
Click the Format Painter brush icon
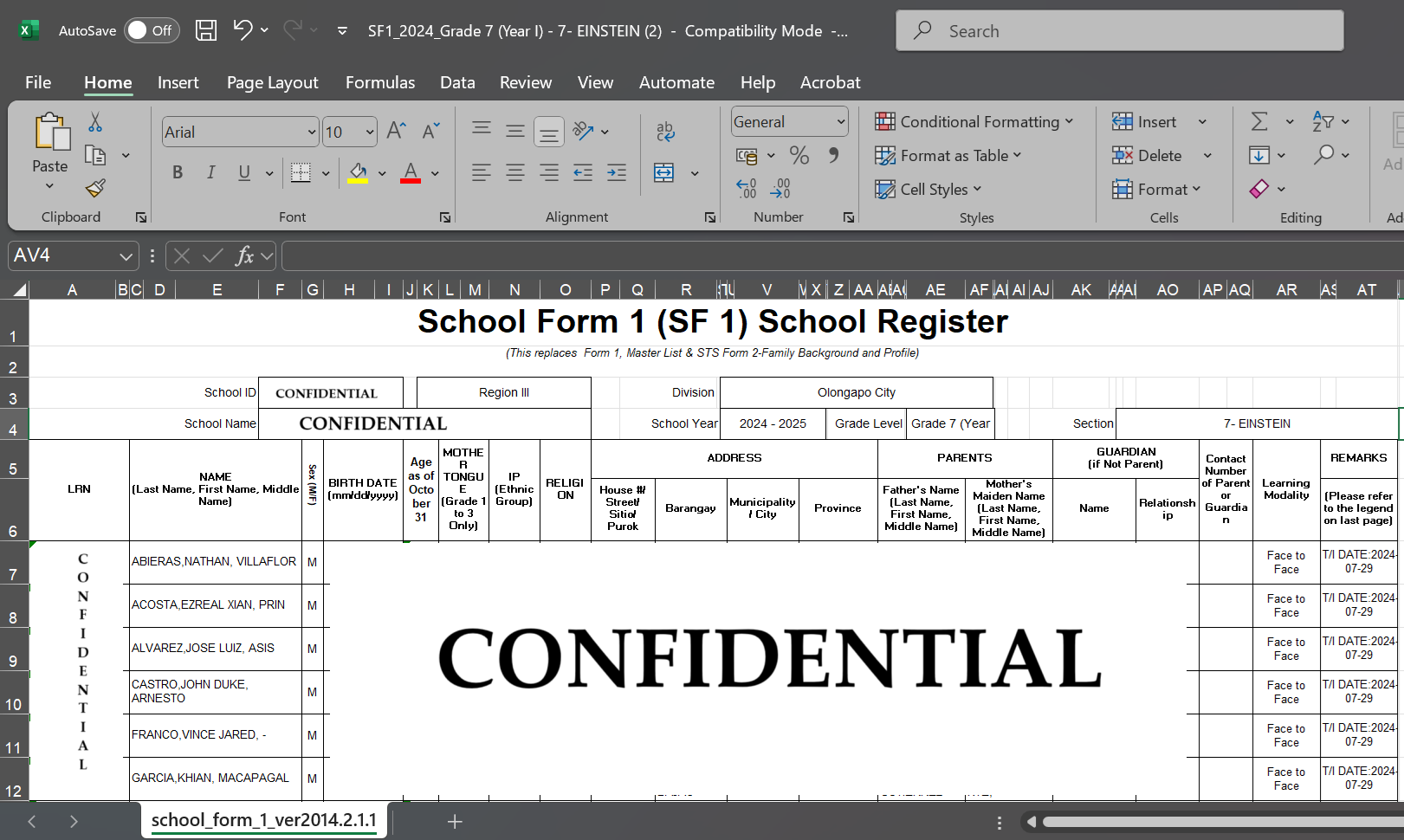pos(95,188)
